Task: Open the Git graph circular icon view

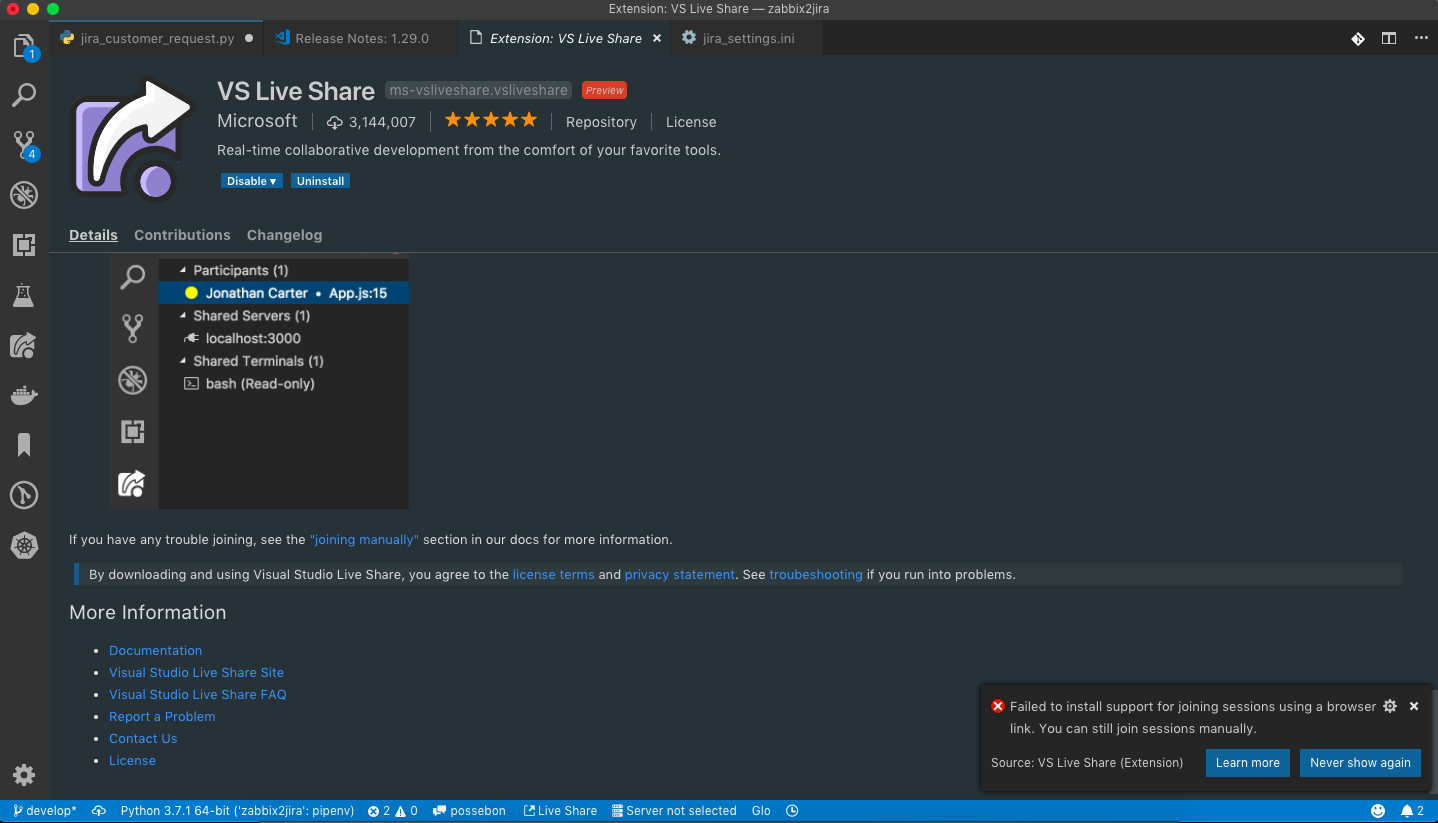Action: 24,495
